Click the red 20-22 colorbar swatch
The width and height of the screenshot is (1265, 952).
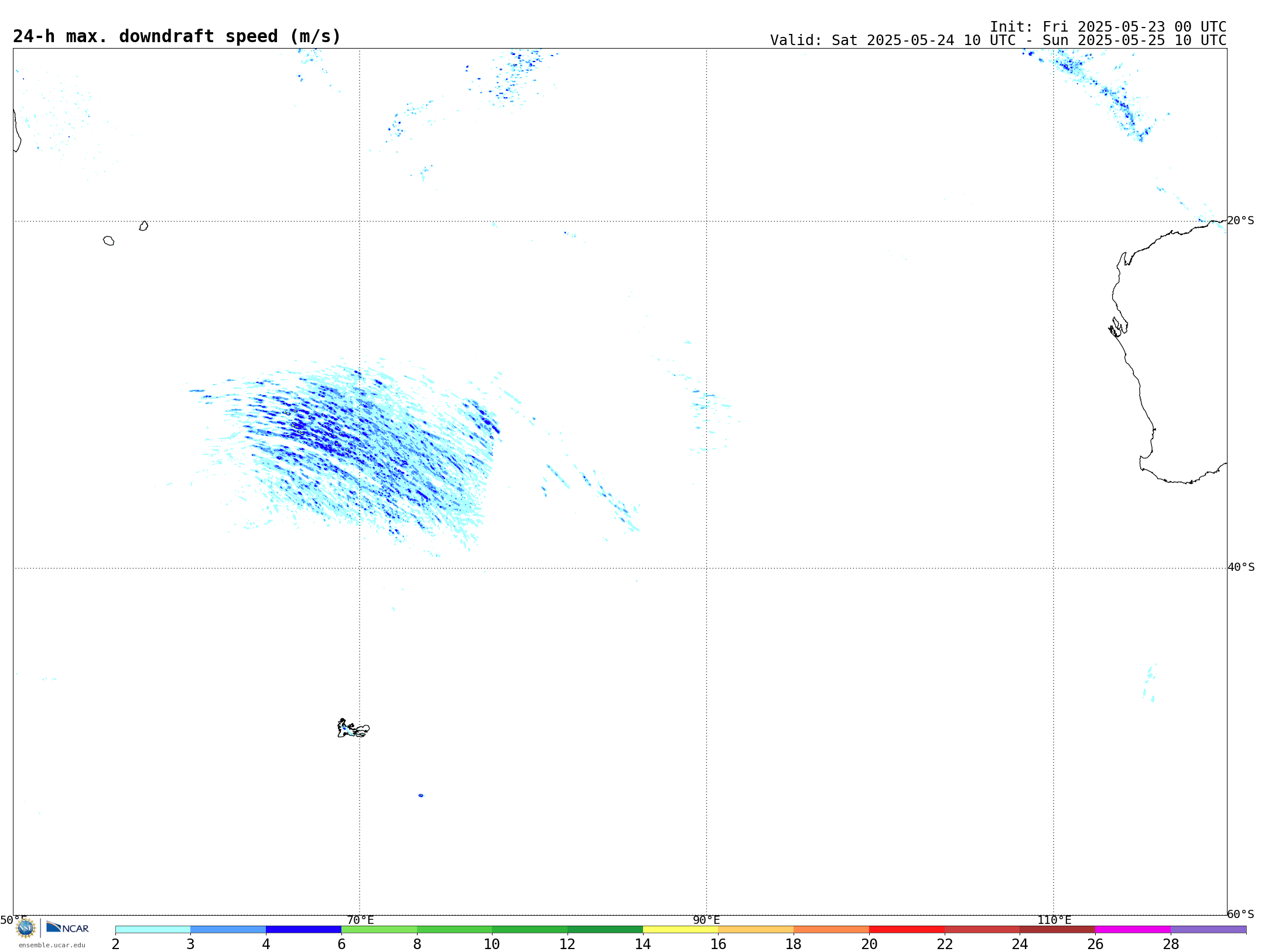(907, 929)
